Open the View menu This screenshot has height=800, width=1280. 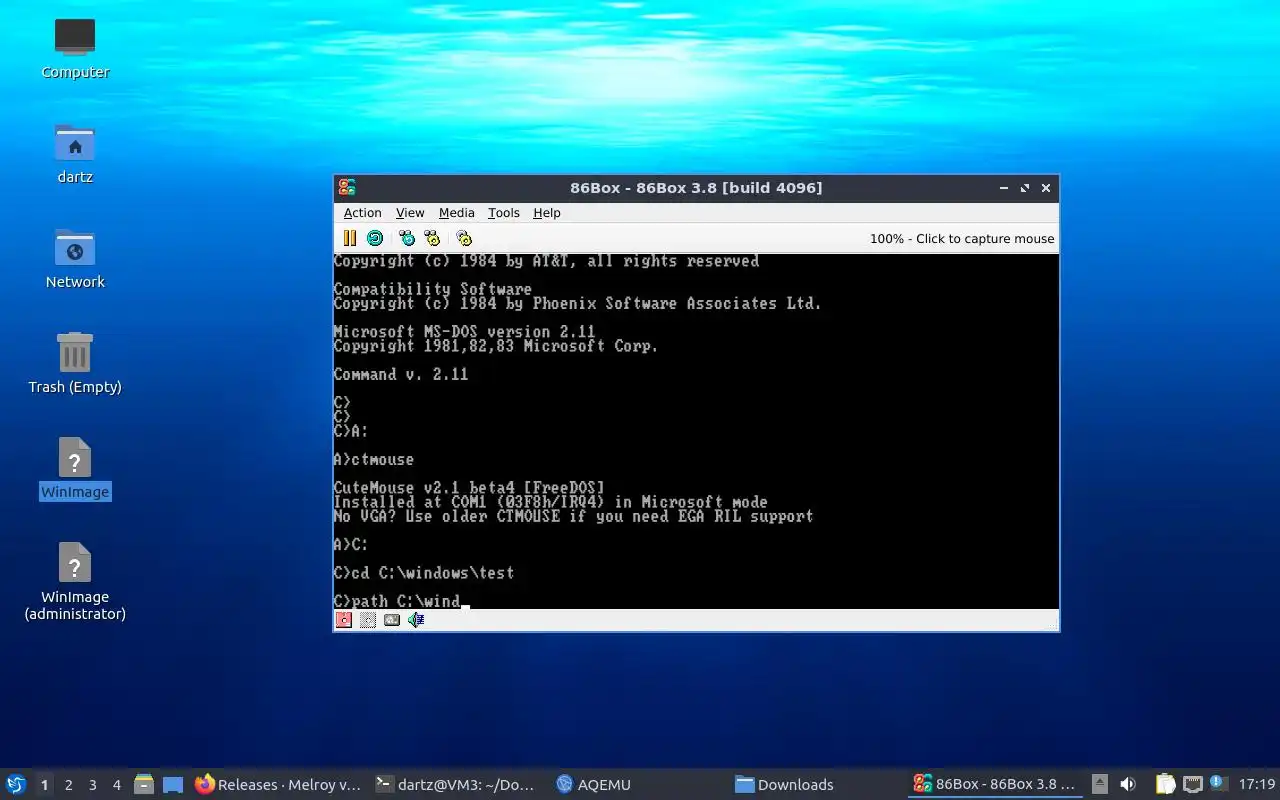click(x=410, y=213)
